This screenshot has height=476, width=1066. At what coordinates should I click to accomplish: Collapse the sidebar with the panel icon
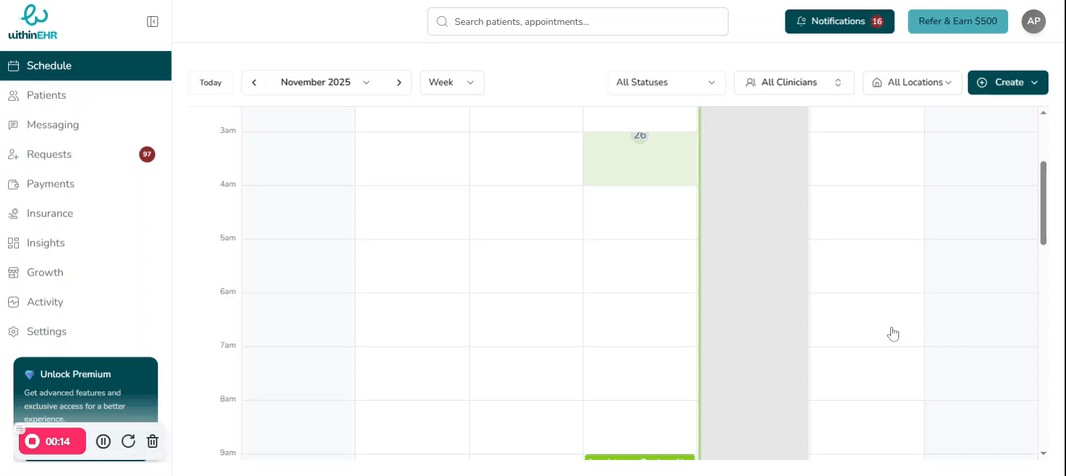pyautogui.click(x=152, y=21)
